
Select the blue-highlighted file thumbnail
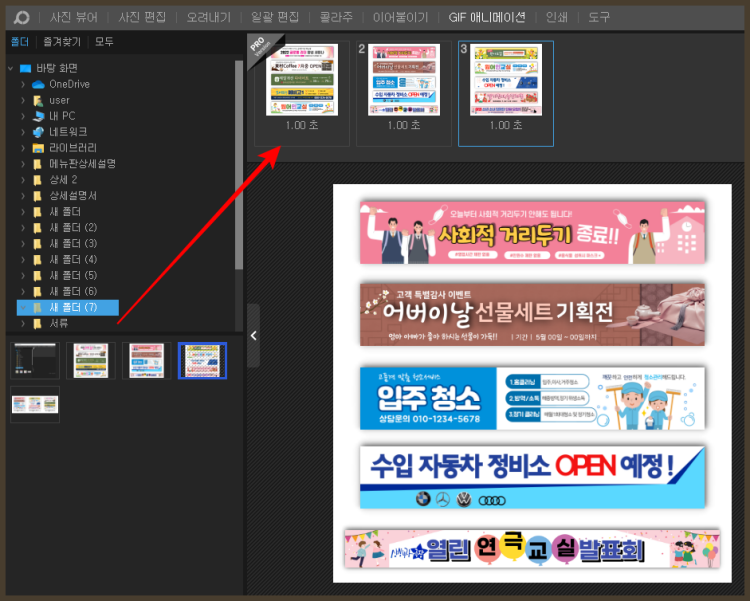(202, 361)
